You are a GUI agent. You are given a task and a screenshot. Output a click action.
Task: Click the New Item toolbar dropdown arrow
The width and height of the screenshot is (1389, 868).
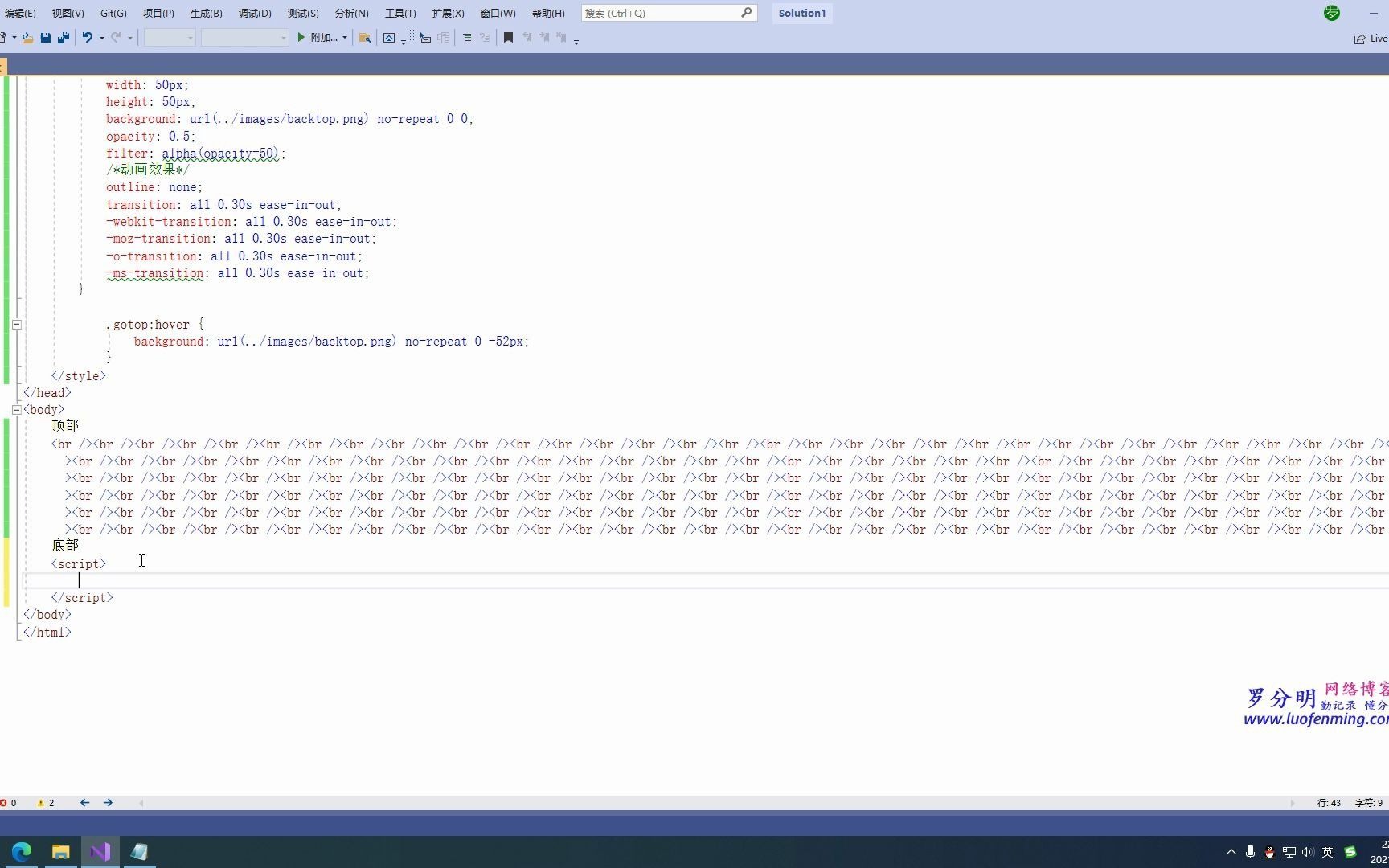(14, 38)
